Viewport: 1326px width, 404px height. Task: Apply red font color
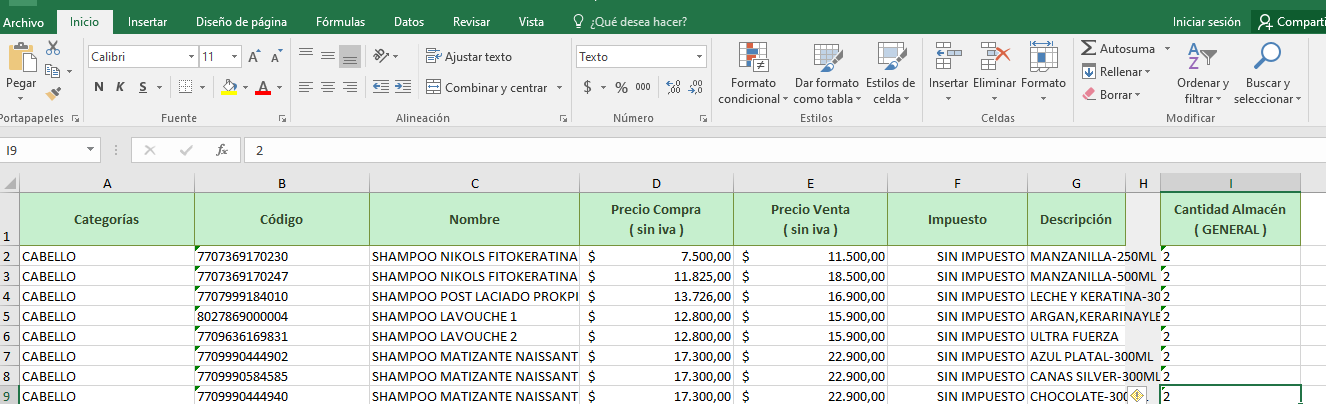click(x=263, y=87)
